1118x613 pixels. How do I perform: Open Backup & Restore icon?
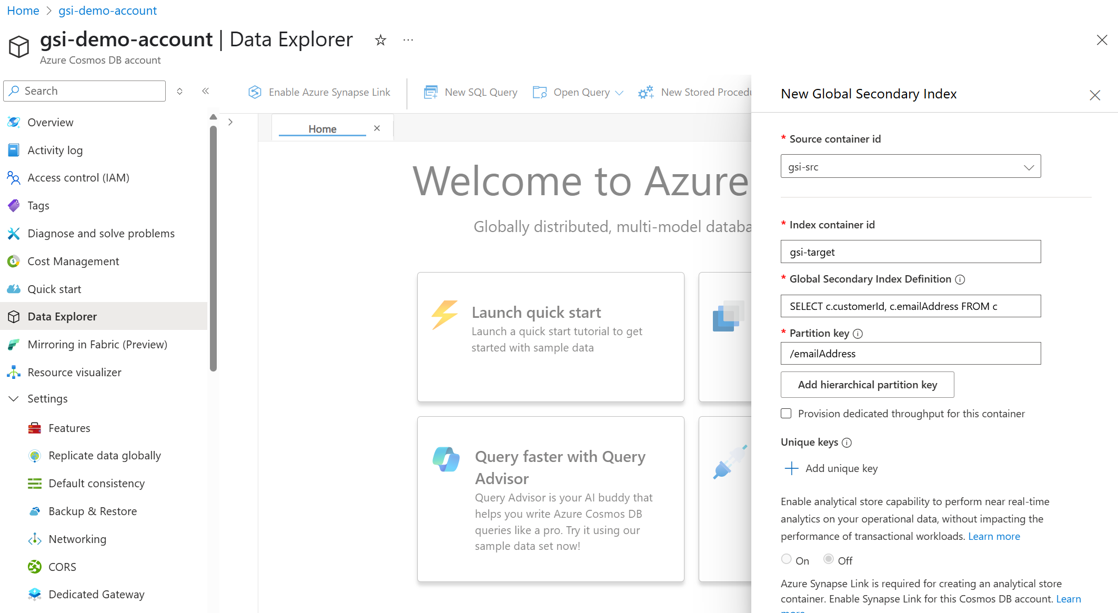(34, 511)
